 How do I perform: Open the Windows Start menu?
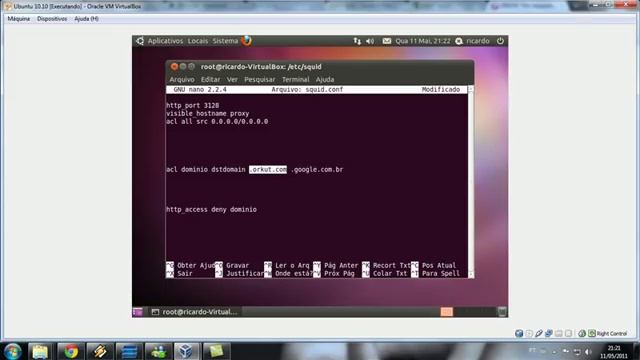click(13, 351)
